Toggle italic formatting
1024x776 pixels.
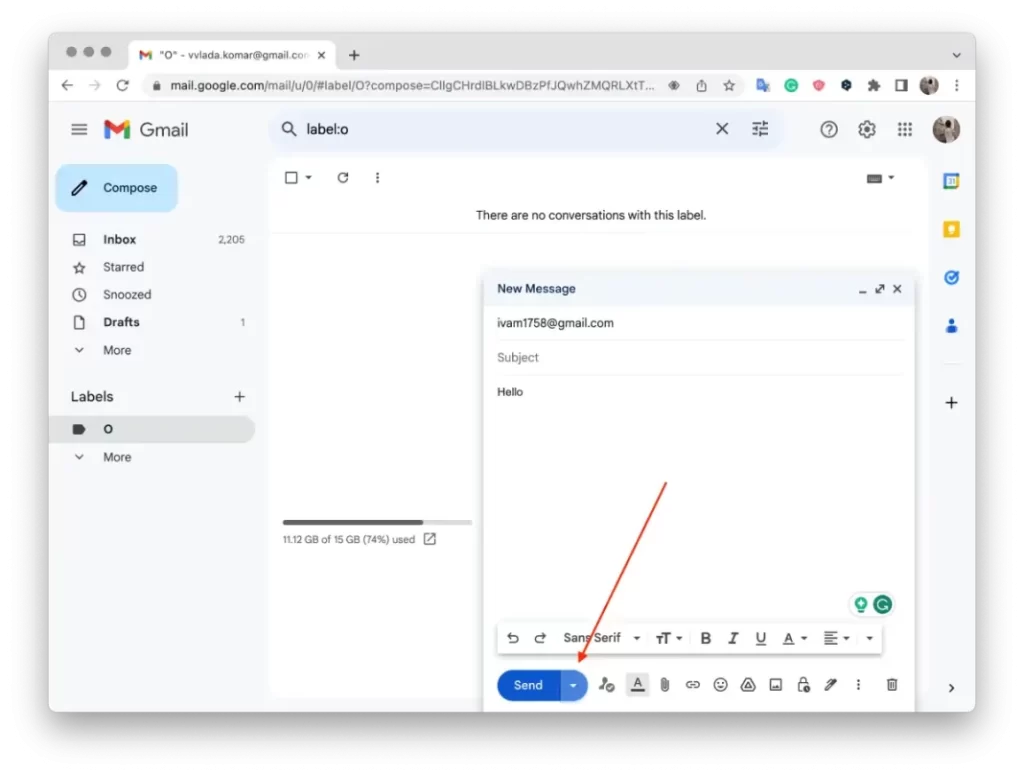tap(733, 638)
